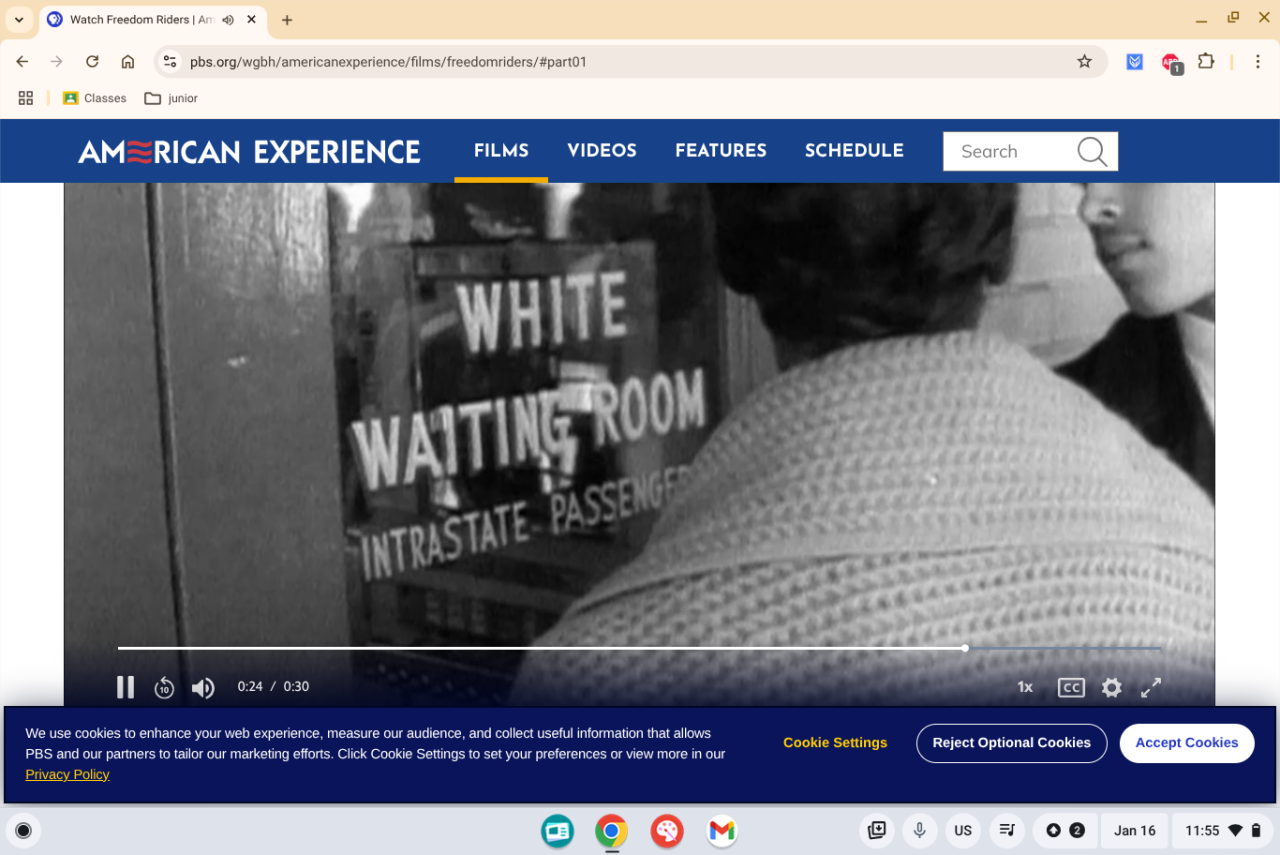Bookmark this page with the star

[1084, 62]
